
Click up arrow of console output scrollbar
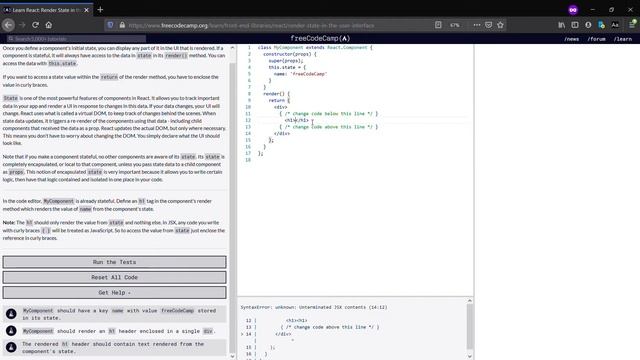tap(469, 300)
